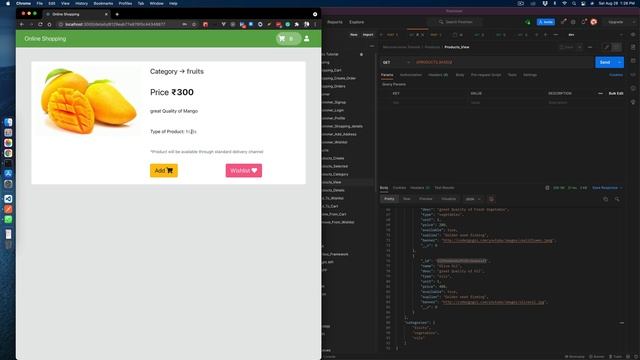Open the Bookmarks menu
The height and width of the screenshot is (360, 640).
(x=103, y=3)
